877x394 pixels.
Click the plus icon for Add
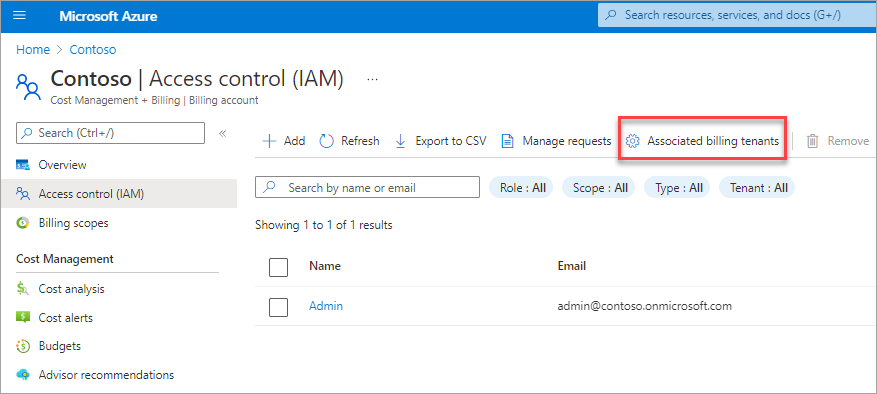point(270,141)
